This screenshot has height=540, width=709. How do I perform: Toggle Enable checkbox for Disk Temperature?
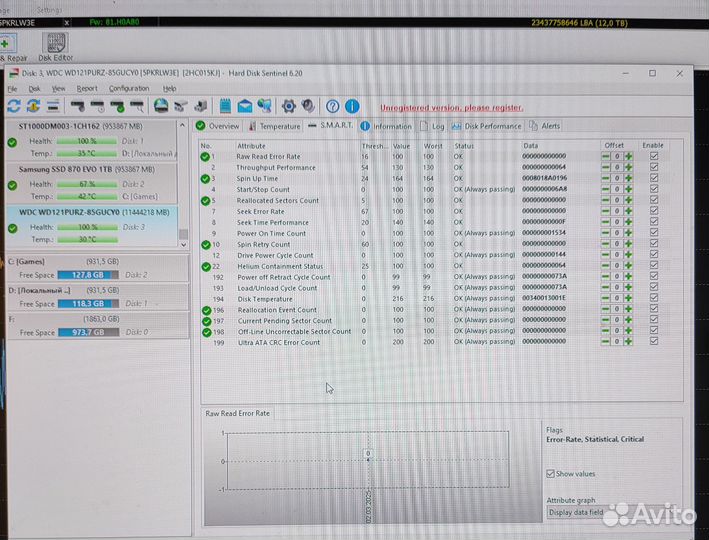[x=653, y=298]
